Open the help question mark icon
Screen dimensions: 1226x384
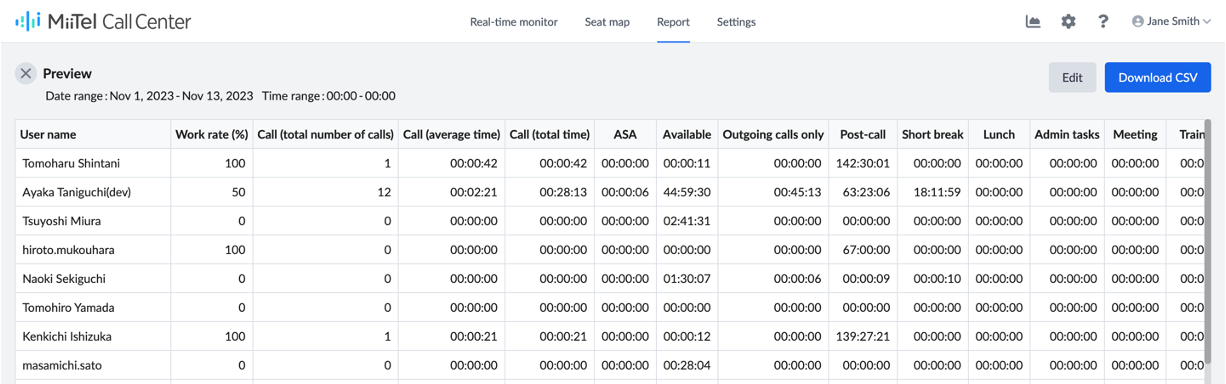pos(1103,21)
